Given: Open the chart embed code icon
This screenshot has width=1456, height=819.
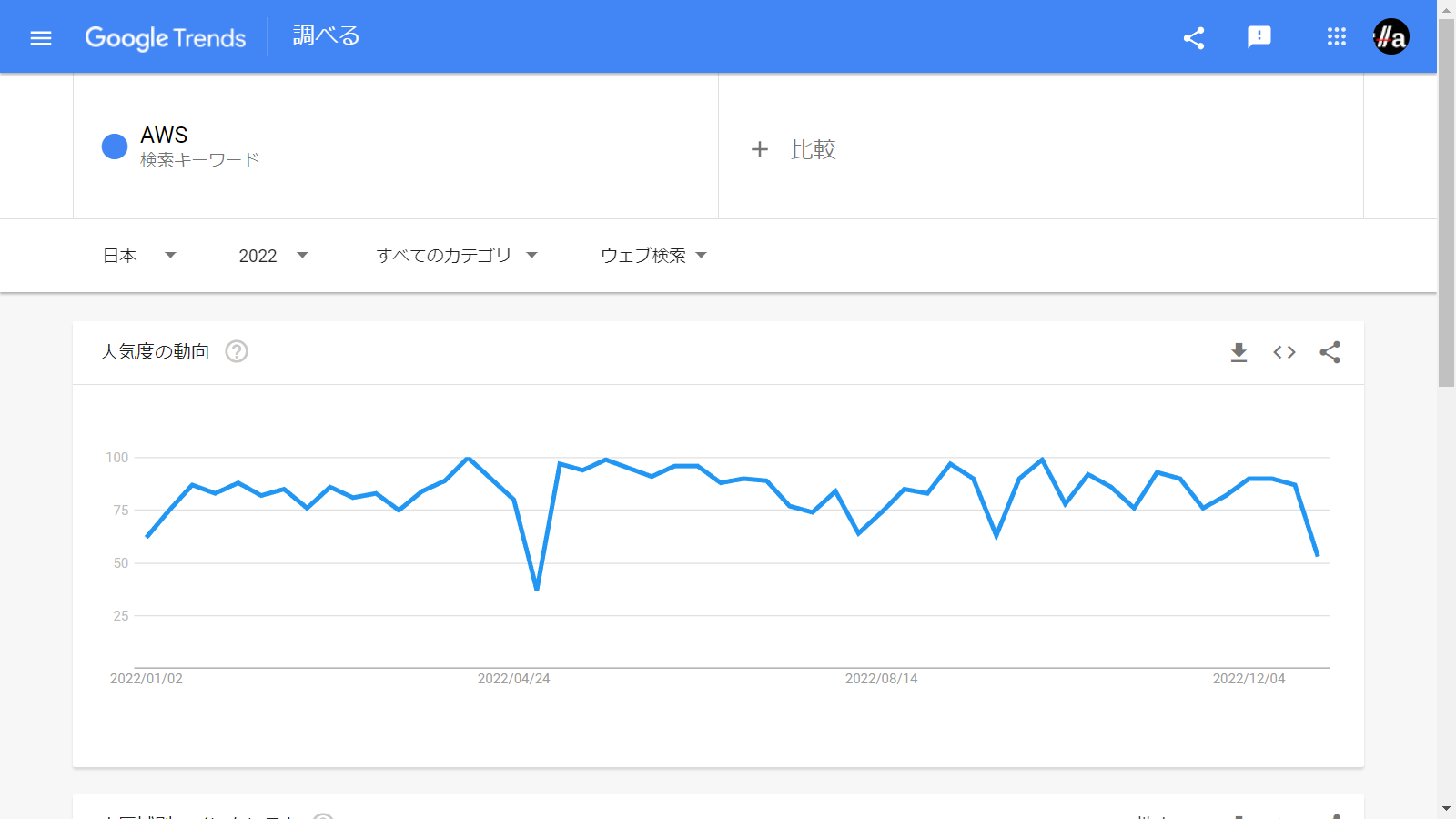Looking at the screenshot, I should pos(1284,352).
